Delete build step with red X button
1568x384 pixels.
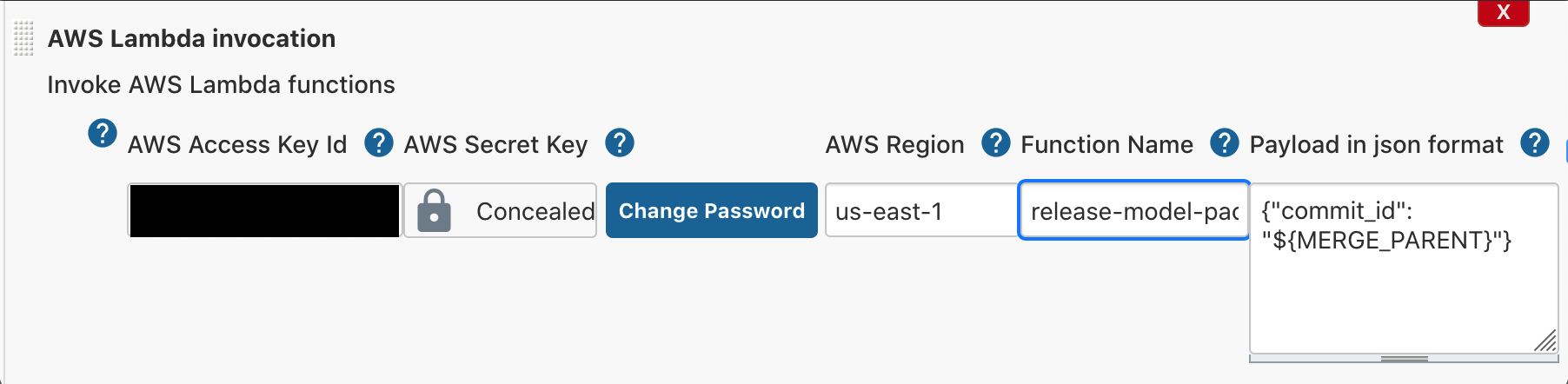coord(1503,12)
